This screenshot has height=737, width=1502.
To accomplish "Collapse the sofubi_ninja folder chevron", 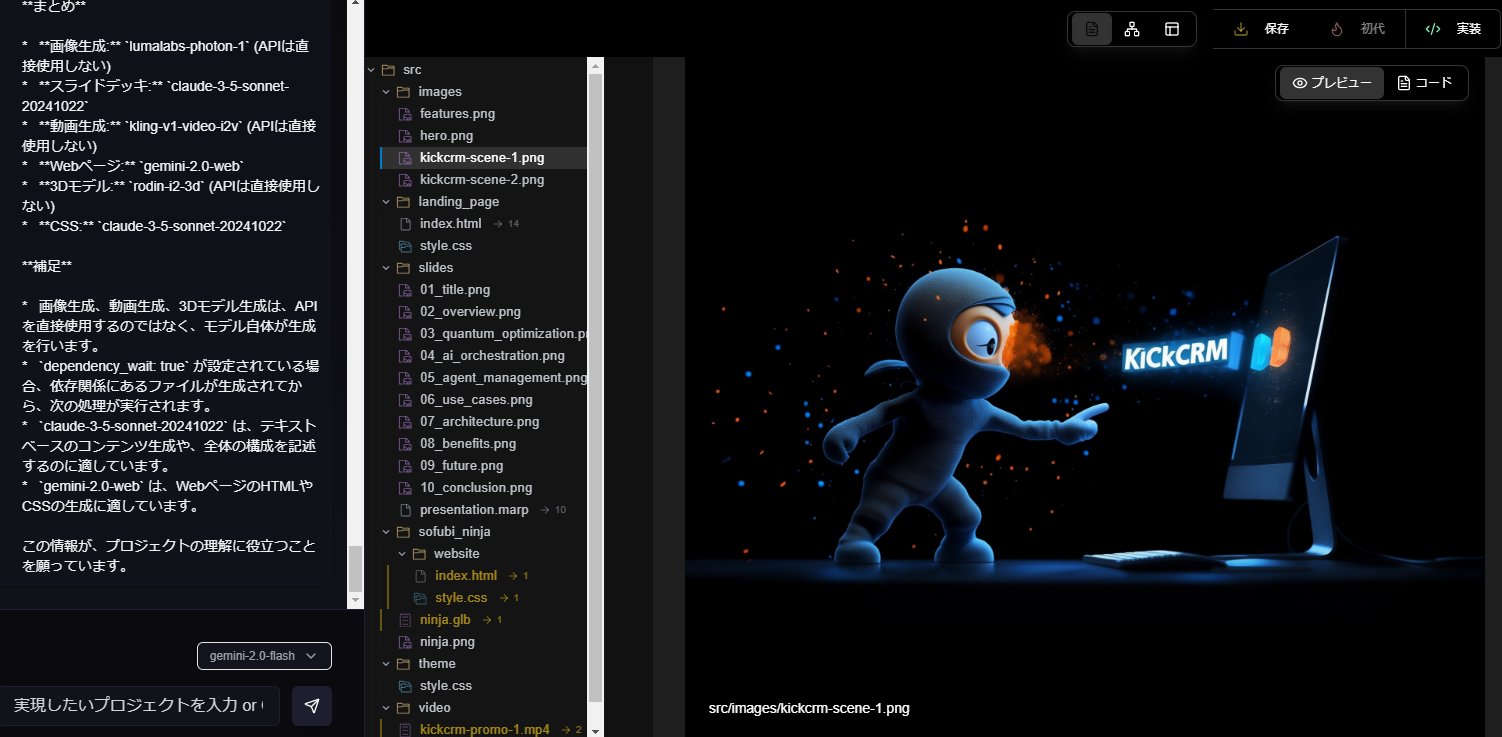I will (386, 532).
